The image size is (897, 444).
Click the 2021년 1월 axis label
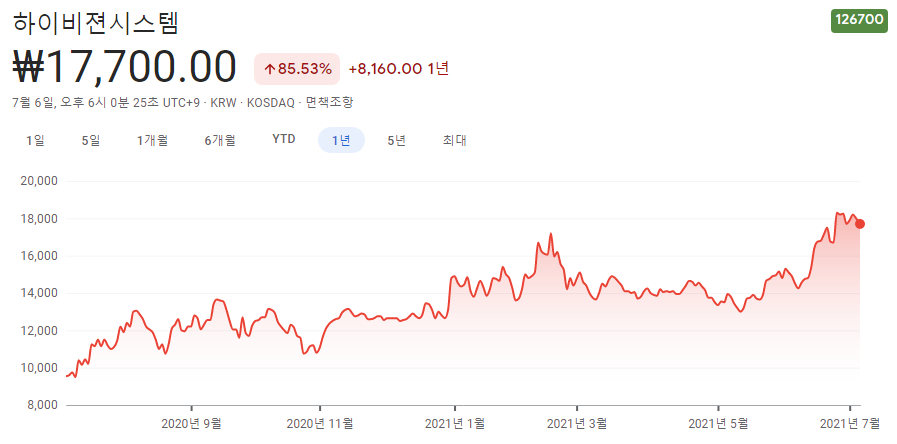pos(455,423)
